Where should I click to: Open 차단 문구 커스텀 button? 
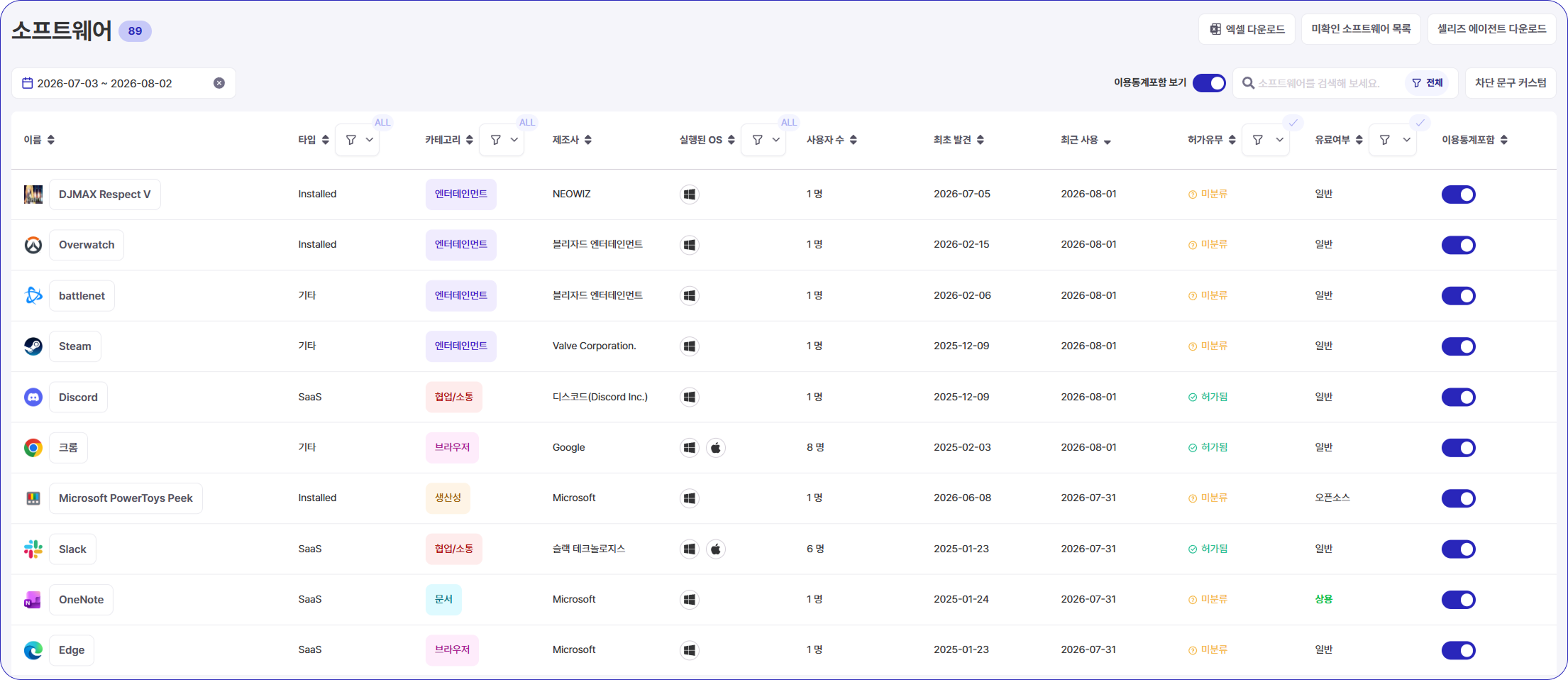point(1511,83)
